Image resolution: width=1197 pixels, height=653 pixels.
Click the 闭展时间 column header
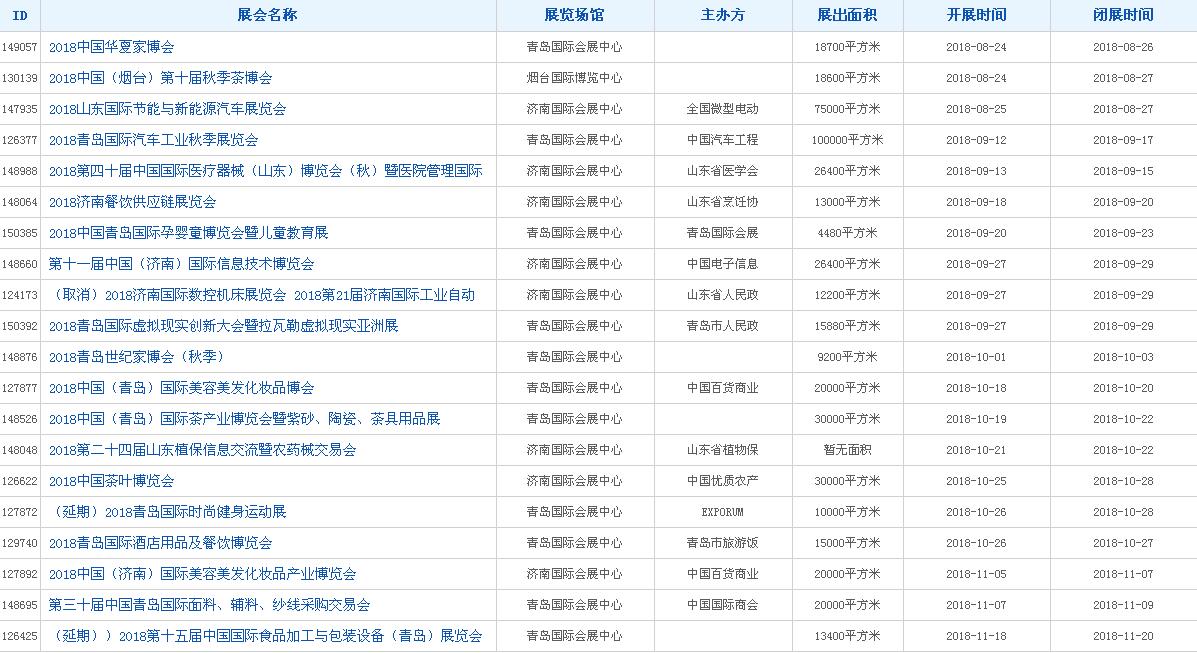(x=1123, y=15)
